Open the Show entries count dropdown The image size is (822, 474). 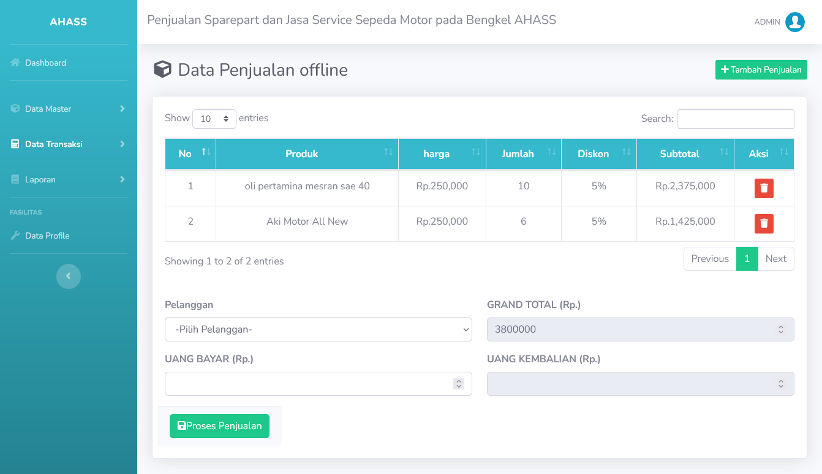214,119
